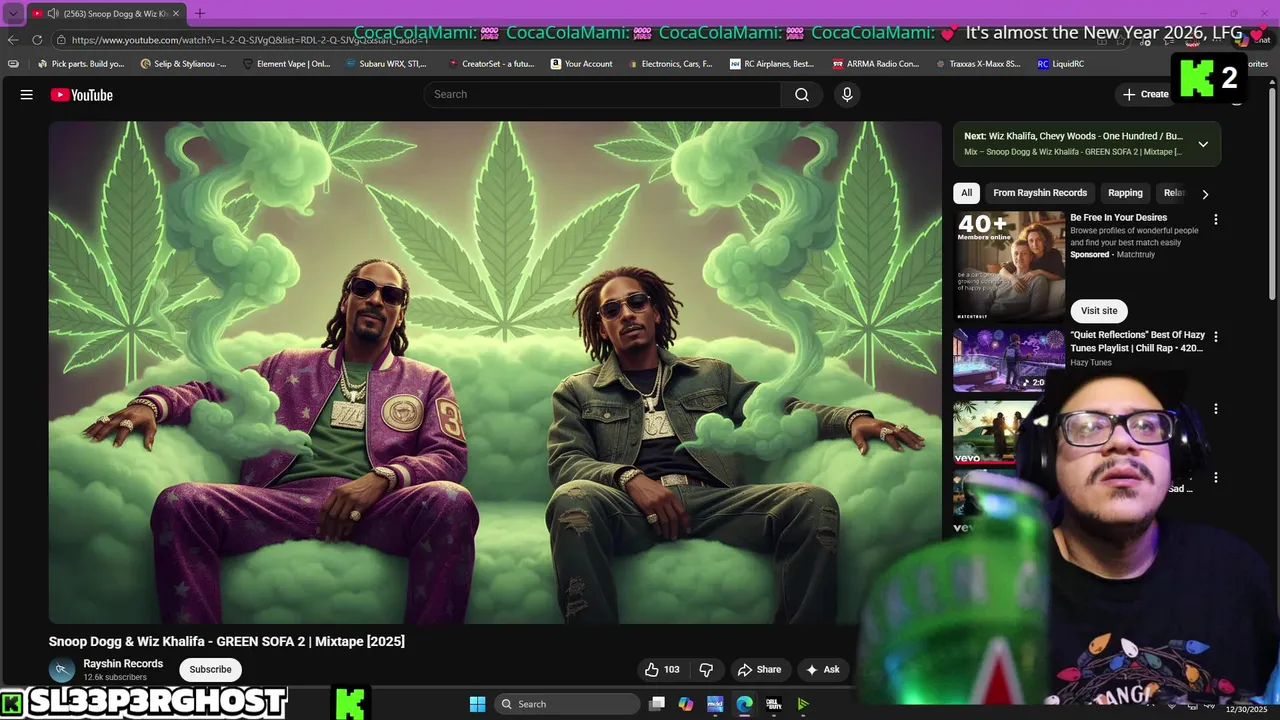This screenshot has height=720, width=1280.
Task: Select the All filter chip
Action: tap(966, 193)
